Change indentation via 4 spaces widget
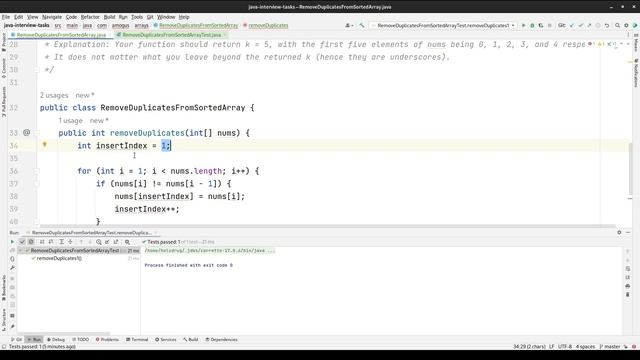The image size is (640, 360). point(585,347)
